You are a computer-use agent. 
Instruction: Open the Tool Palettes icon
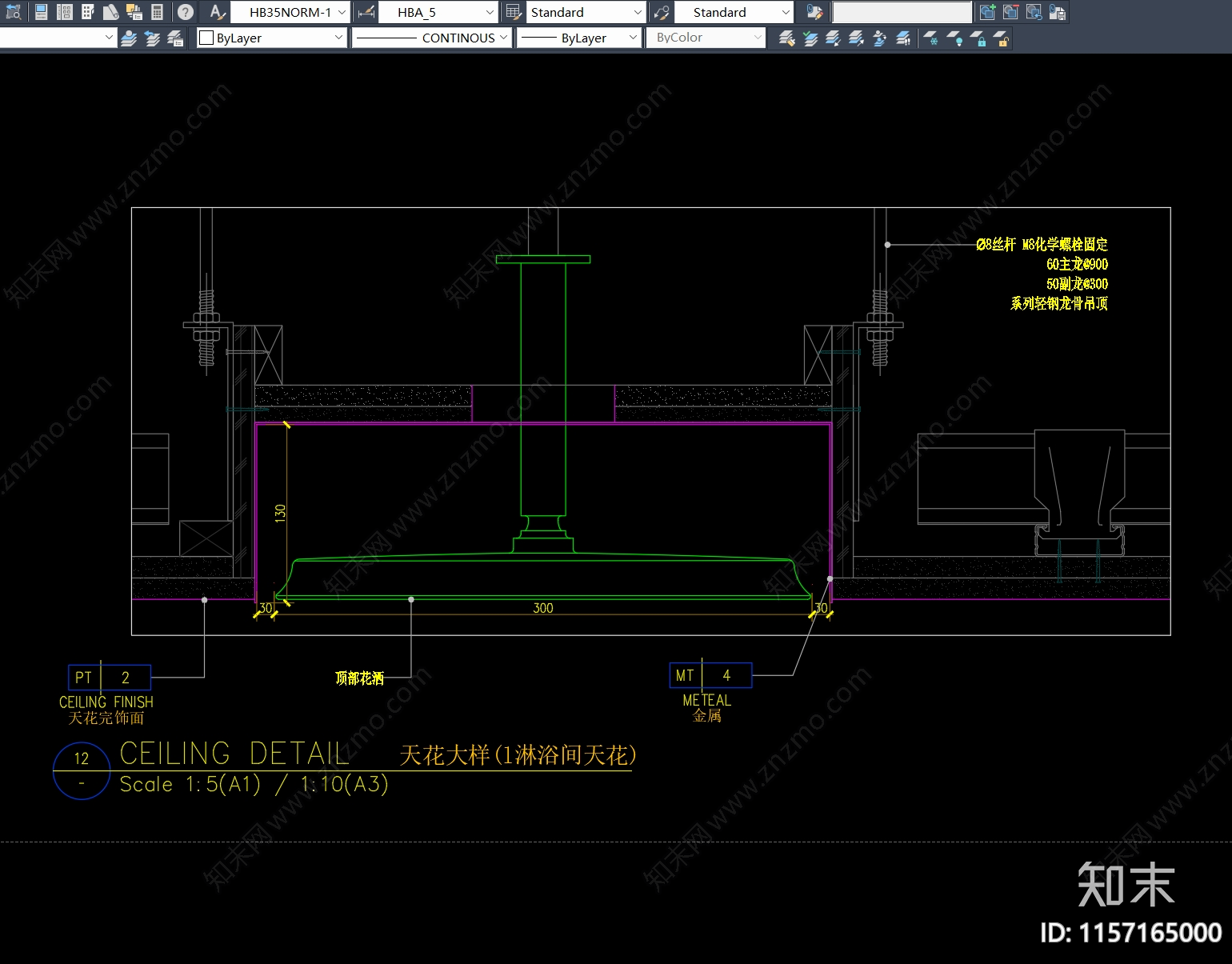click(x=88, y=12)
